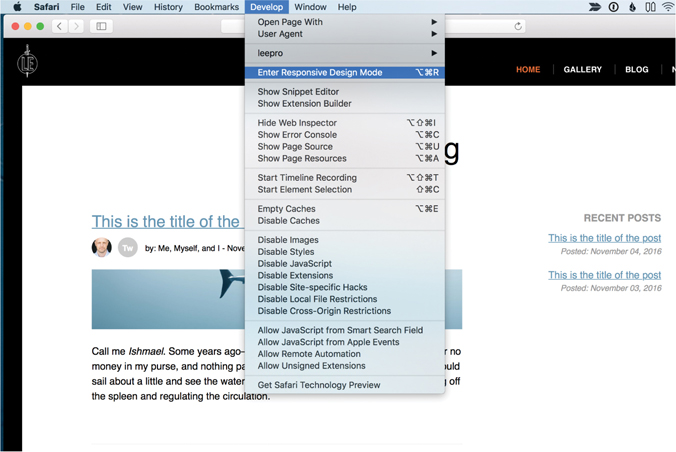
Task: Open first recent post link in sidebar
Action: [x=604, y=238]
